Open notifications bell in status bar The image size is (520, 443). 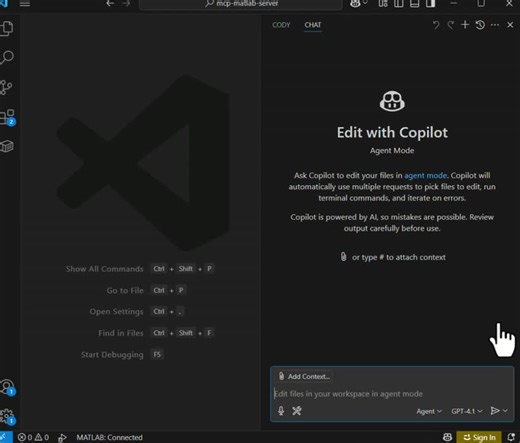[511, 437]
